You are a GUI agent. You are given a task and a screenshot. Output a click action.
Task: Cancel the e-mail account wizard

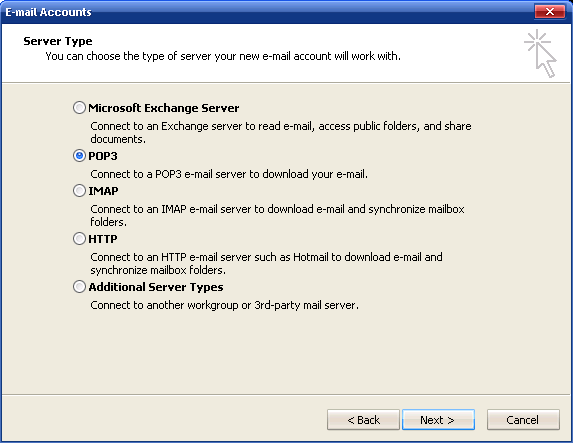[523, 420]
